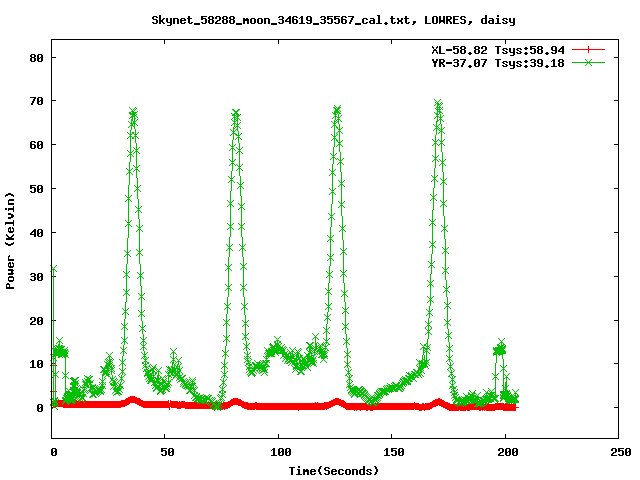The image size is (640, 480).
Task: Click y-axis tick label '70'
Action: tap(36, 101)
